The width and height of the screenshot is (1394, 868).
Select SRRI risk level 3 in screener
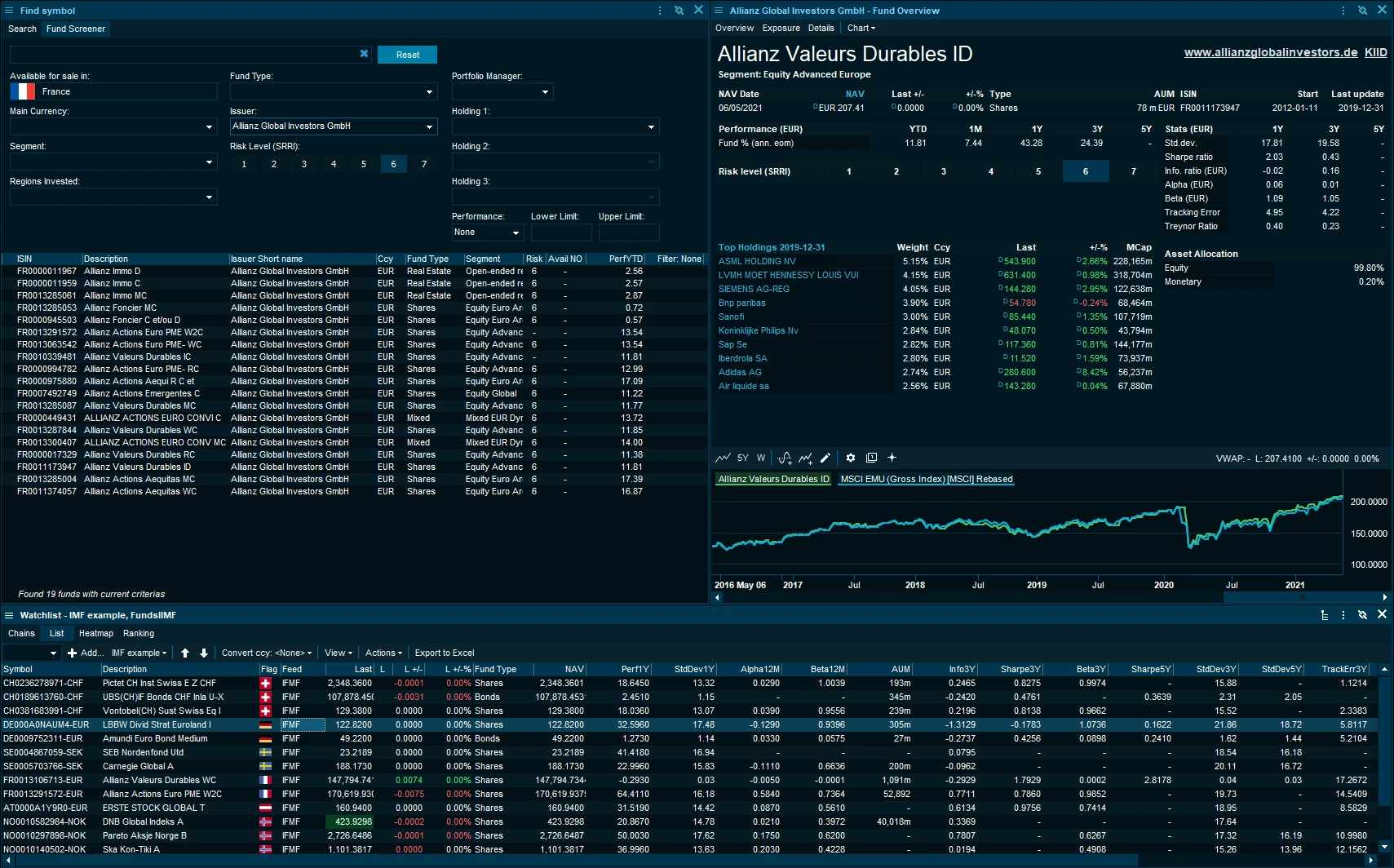(x=304, y=164)
